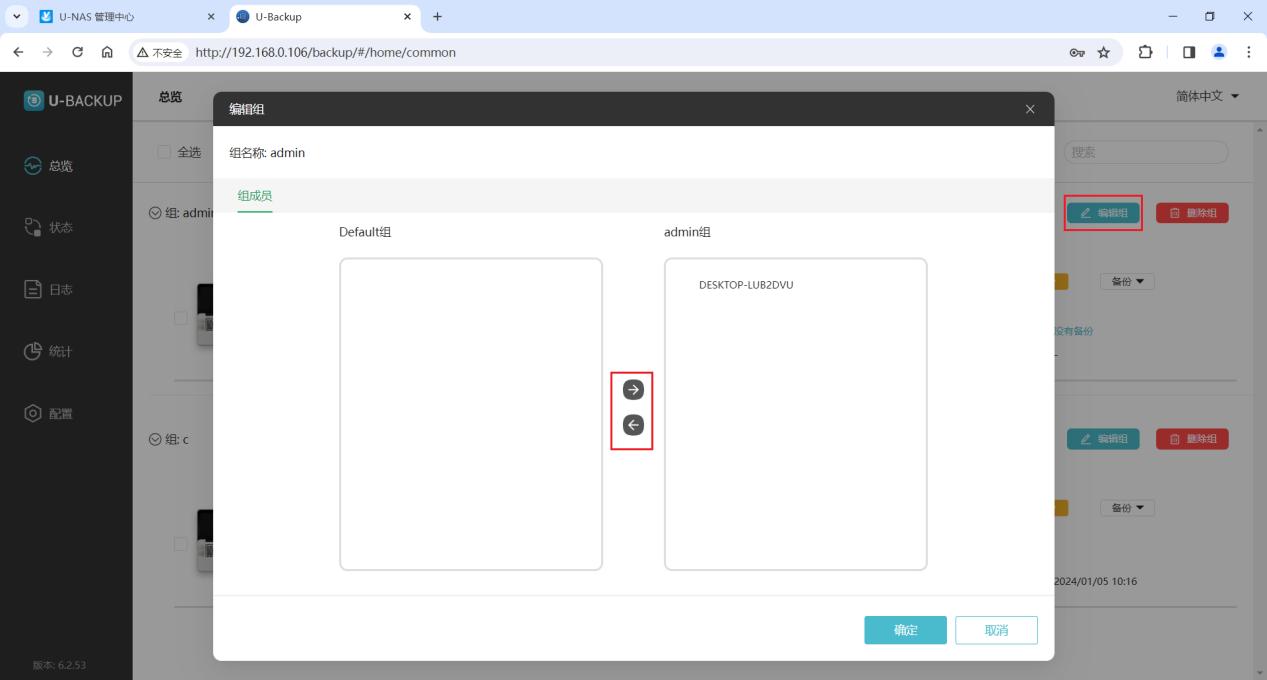Click the right arrow move-member icon
Screen dimensions: 1267x680
(x=632, y=390)
